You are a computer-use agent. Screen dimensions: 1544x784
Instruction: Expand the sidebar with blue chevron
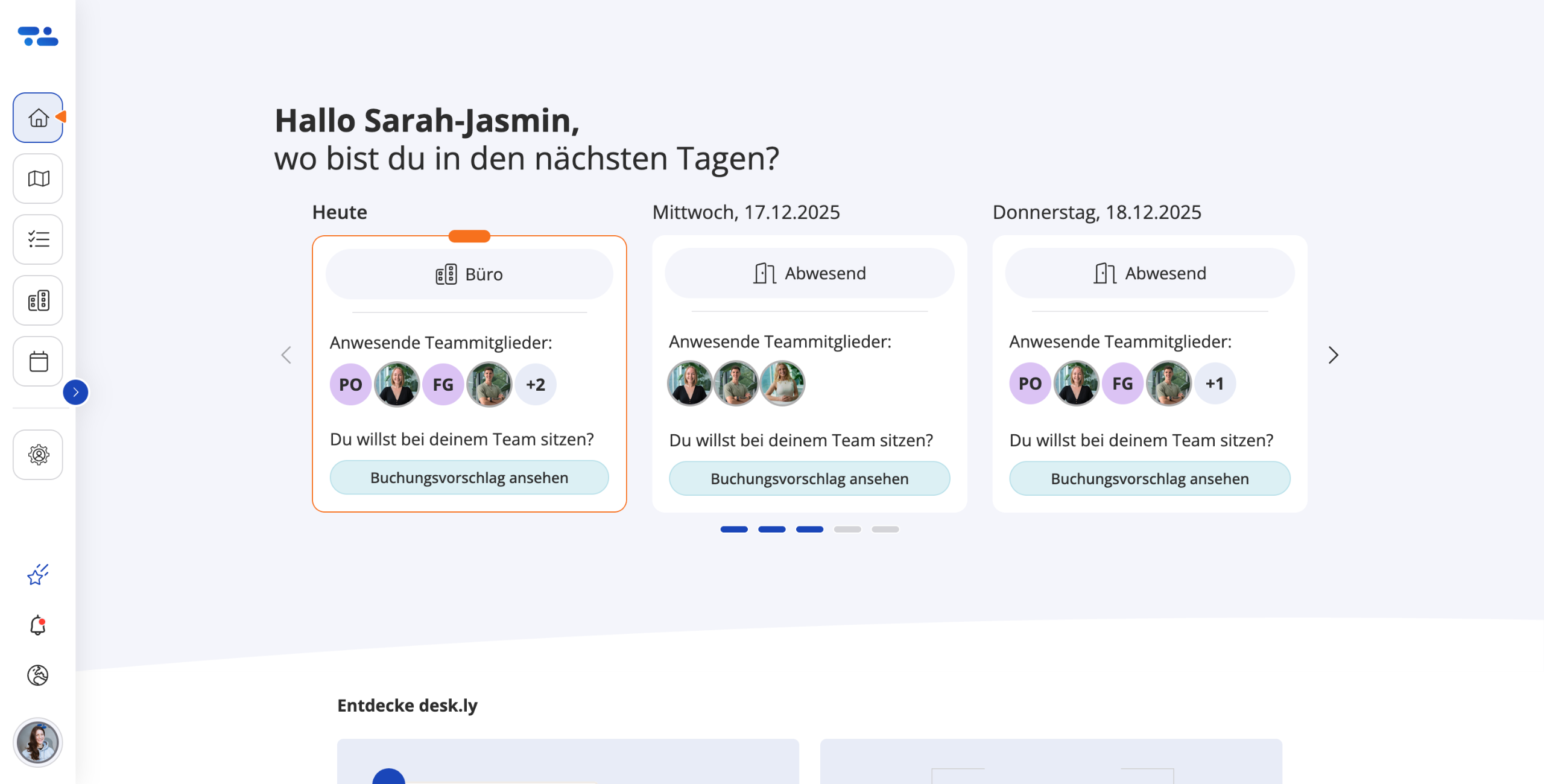point(75,393)
